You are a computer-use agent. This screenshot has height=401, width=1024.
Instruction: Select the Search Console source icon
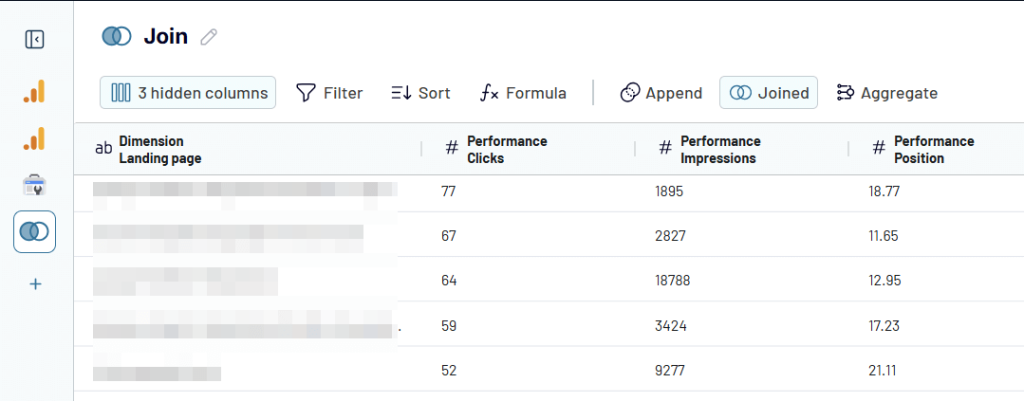point(35,185)
